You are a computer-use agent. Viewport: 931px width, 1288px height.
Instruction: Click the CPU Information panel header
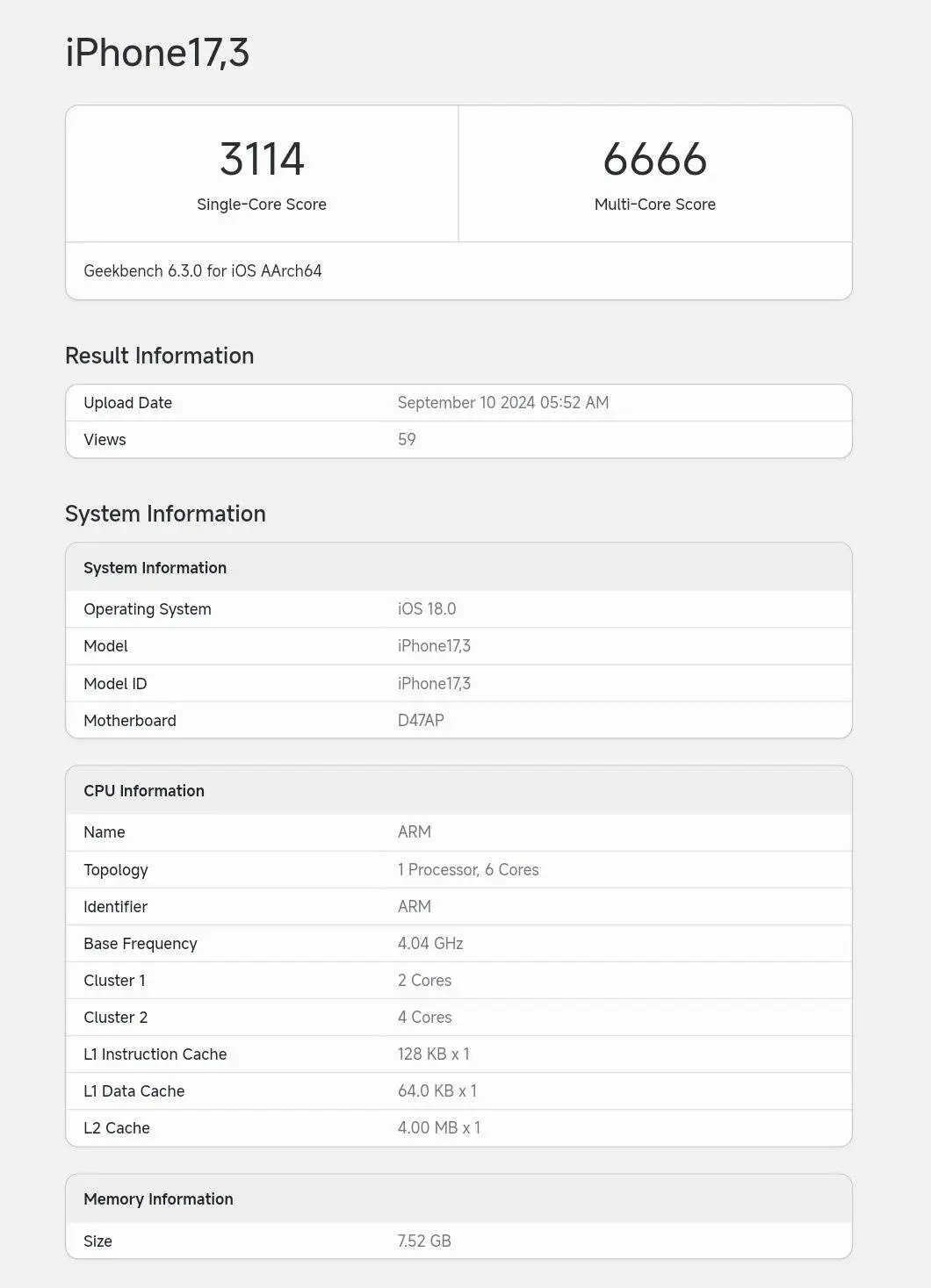pyautogui.click(x=144, y=790)
